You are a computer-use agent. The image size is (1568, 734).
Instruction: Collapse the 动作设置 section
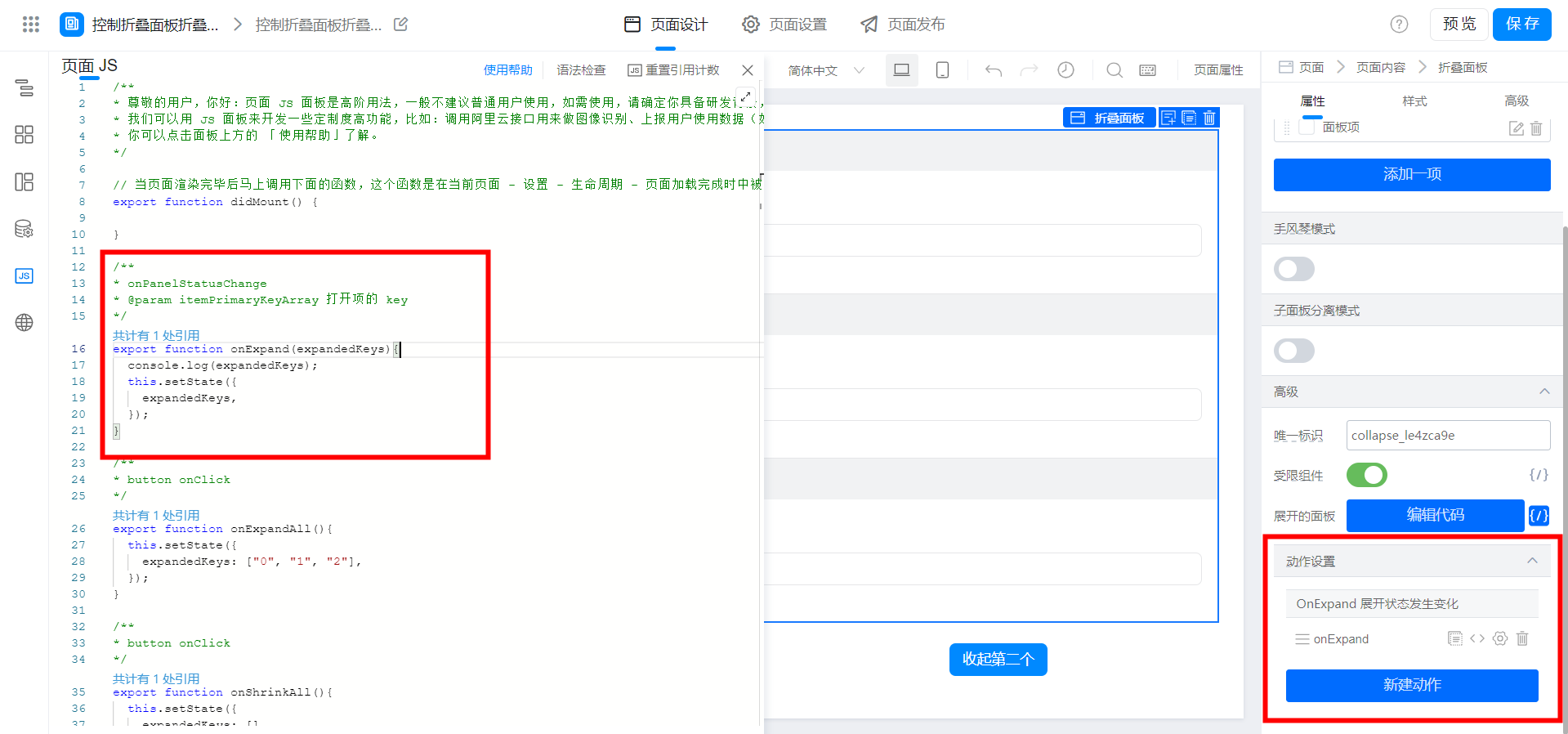pos(1532,561)
